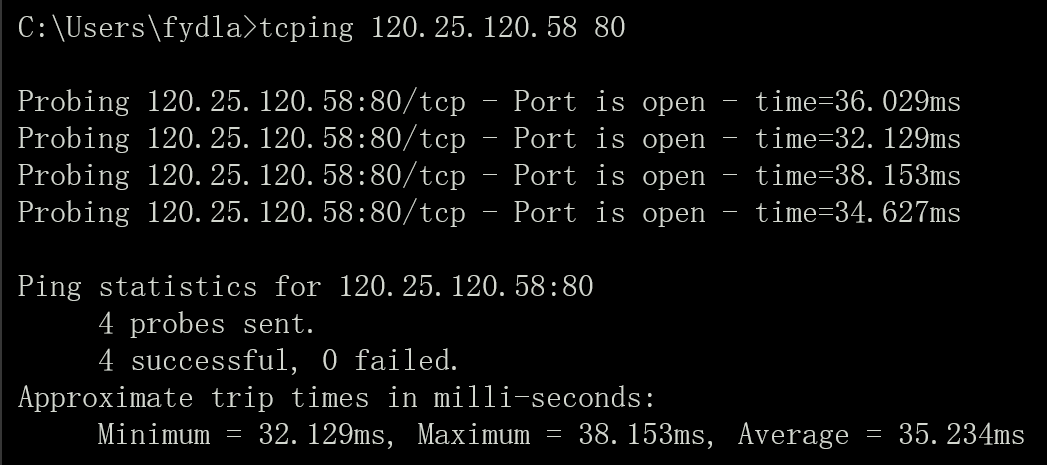Click the time=38.153ms value
This screenshot has width=1048, height=466.
858,176
